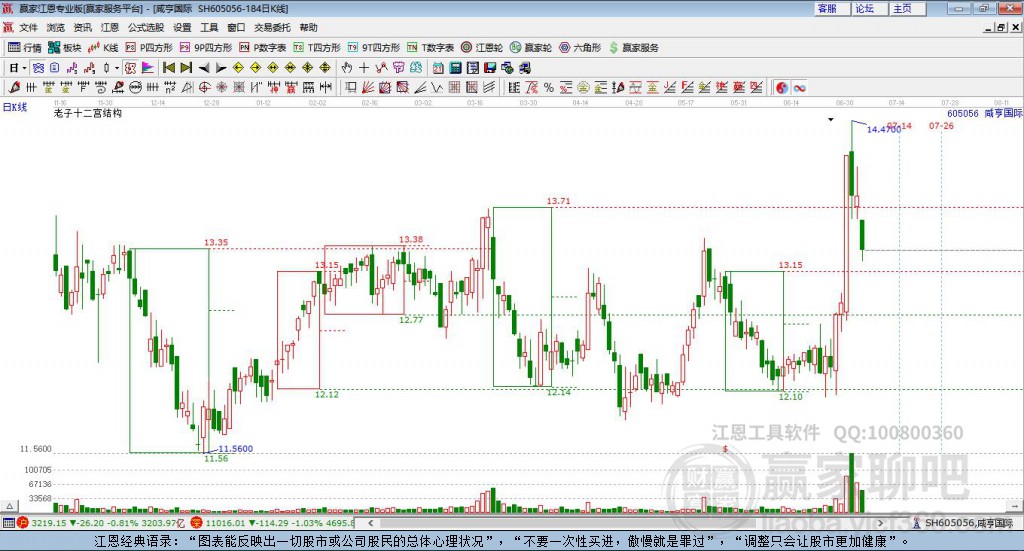Open the candle style dropdown arrow
Screen dimensions: 1024x551
point(117,68)
